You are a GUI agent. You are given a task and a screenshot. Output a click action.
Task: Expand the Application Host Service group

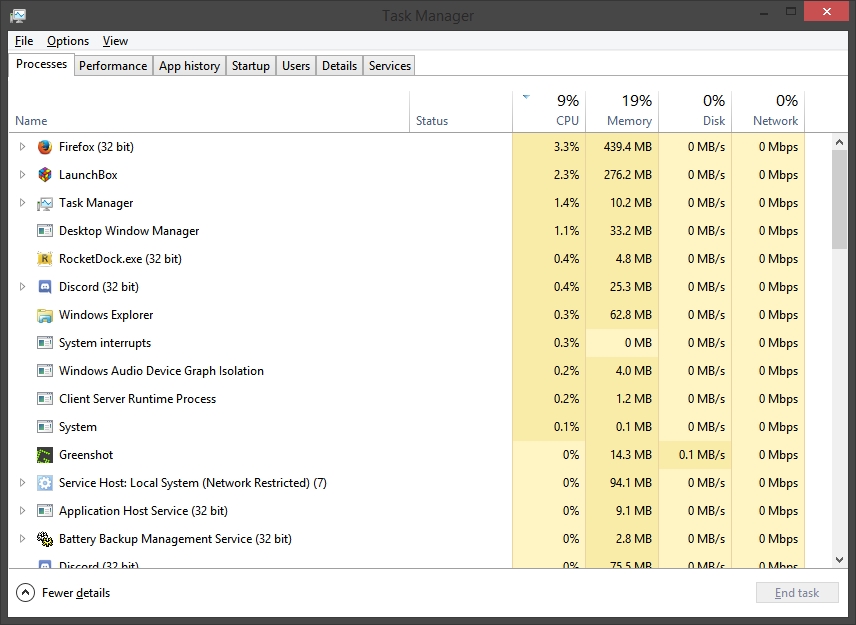tap(22, 511)
